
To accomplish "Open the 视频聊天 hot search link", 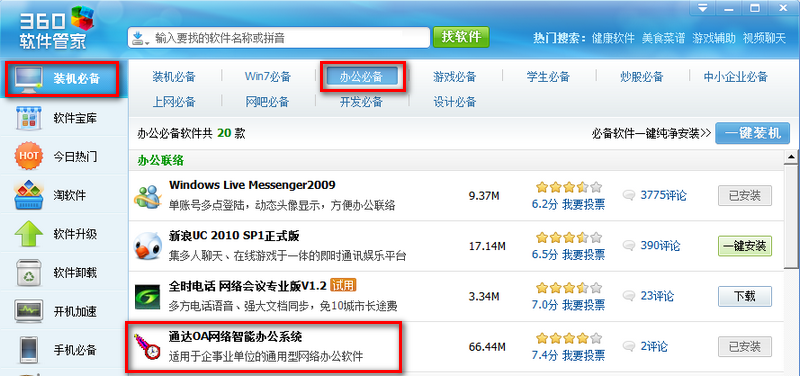I will (764, 38).
